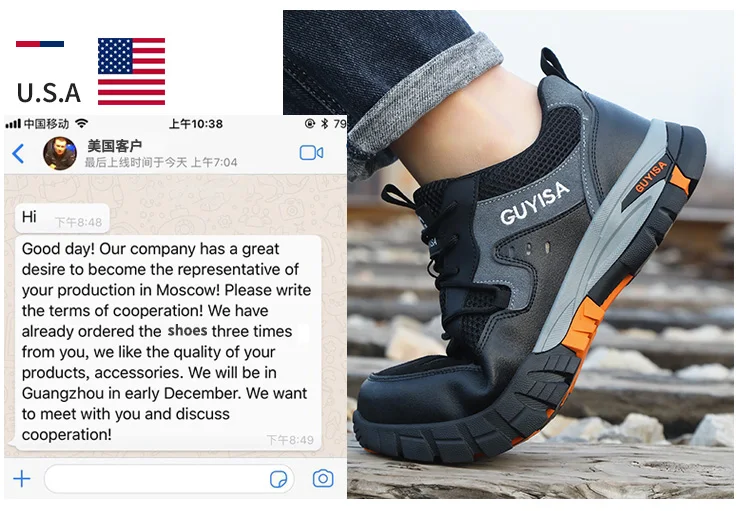This screenshot has width=750, height=511.
Task: Click the Bluetooth icon in status bar
Action: pyautogui.click(x=325, y=123)
